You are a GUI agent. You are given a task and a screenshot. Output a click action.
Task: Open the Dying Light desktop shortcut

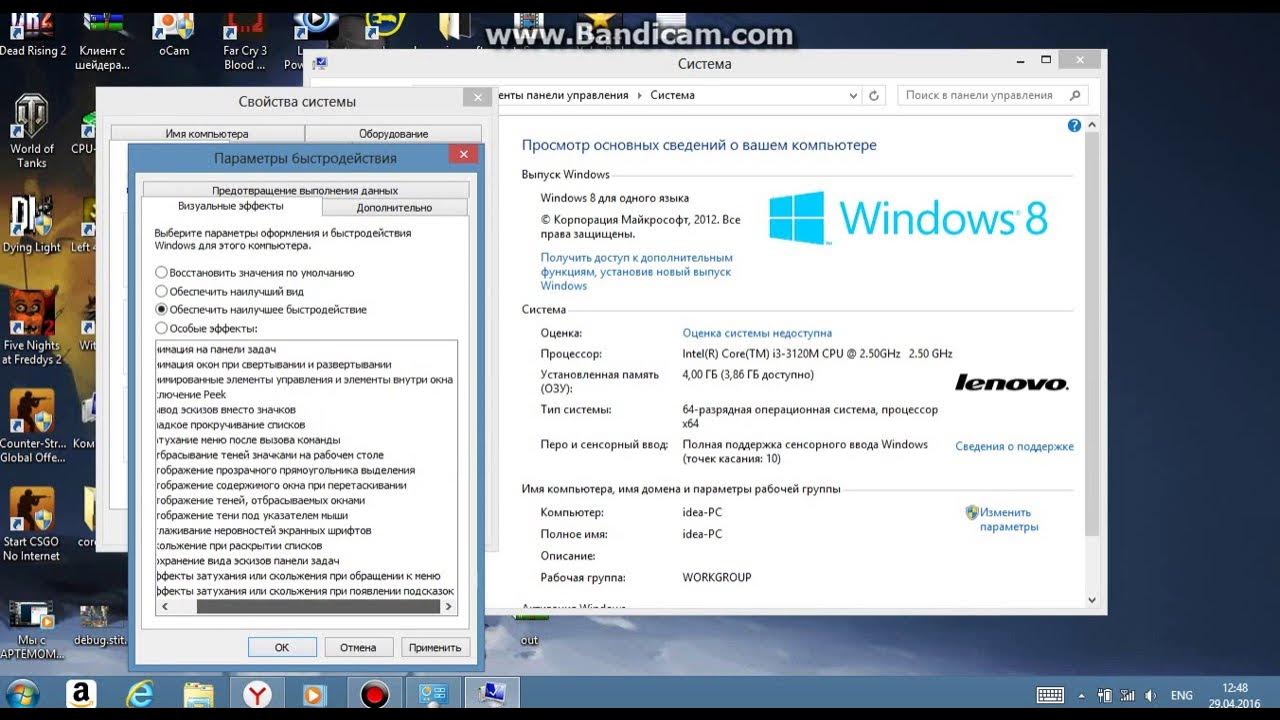[31, 225]
